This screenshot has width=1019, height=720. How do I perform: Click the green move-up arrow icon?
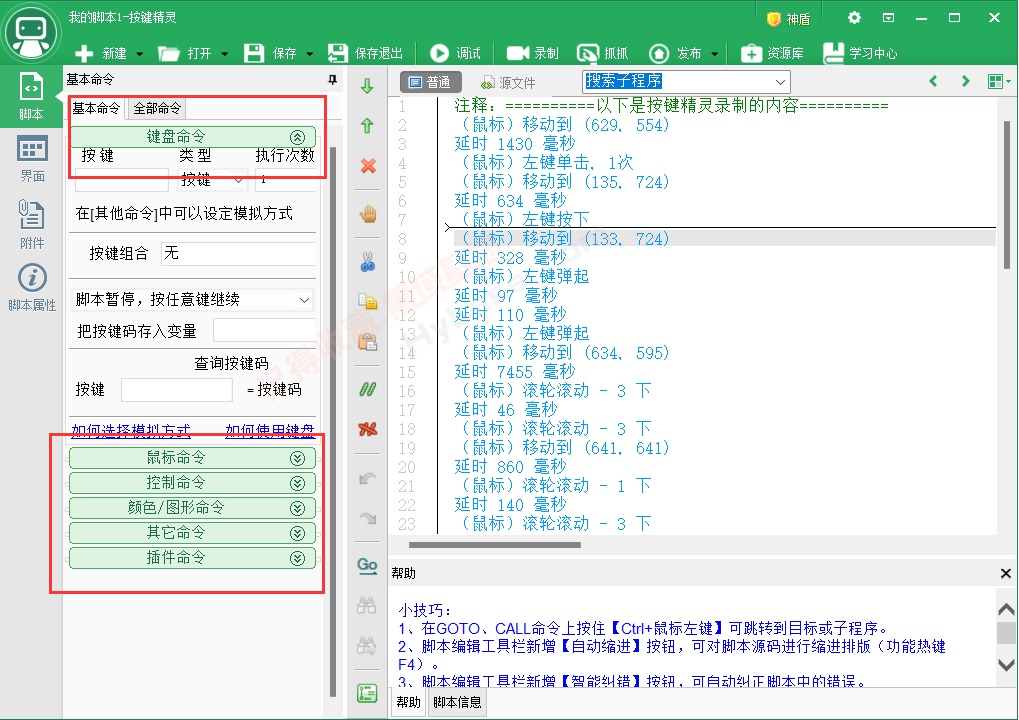(x=367, y=125)
